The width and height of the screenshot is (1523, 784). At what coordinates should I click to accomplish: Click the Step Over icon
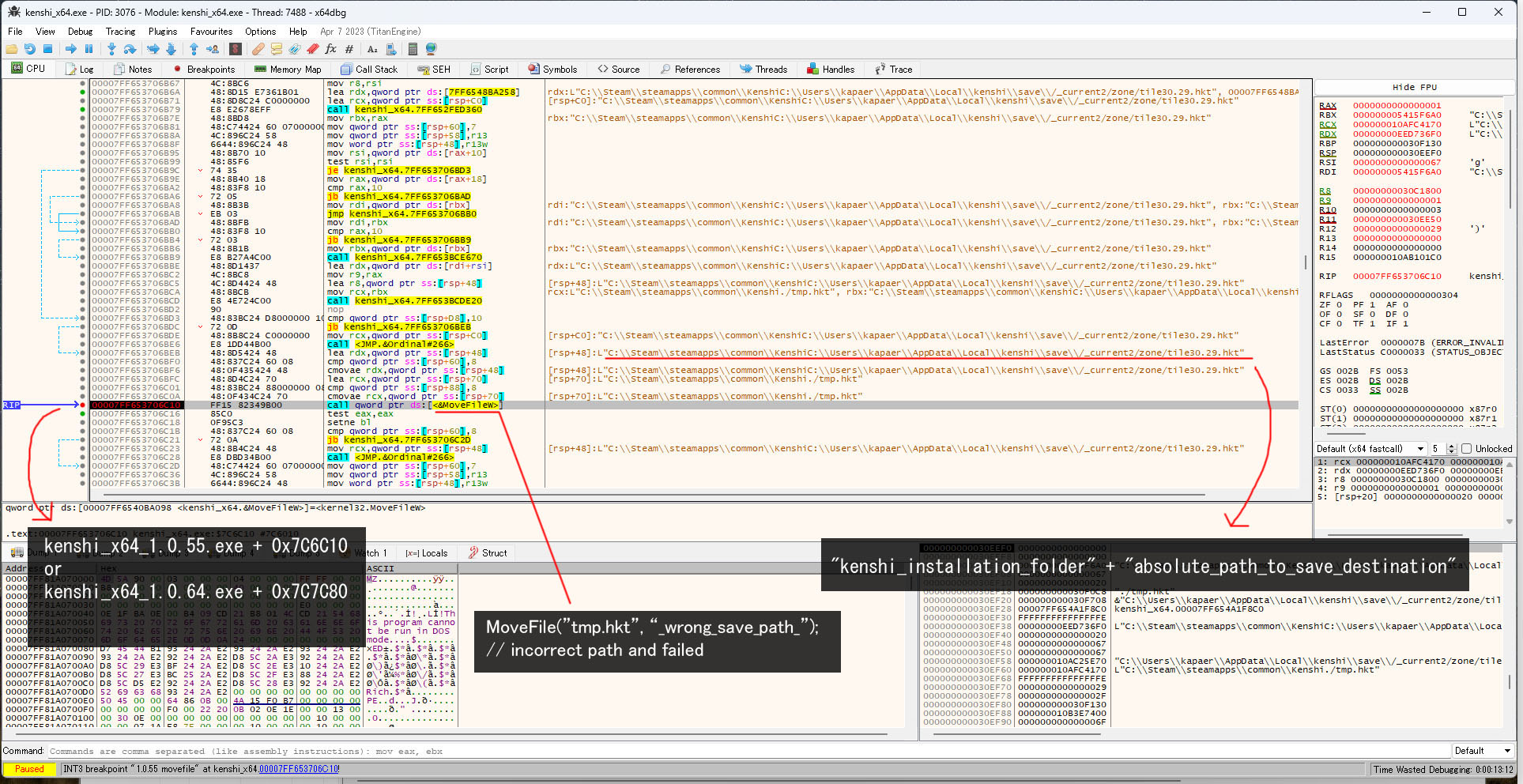click(x=131, y=49)
